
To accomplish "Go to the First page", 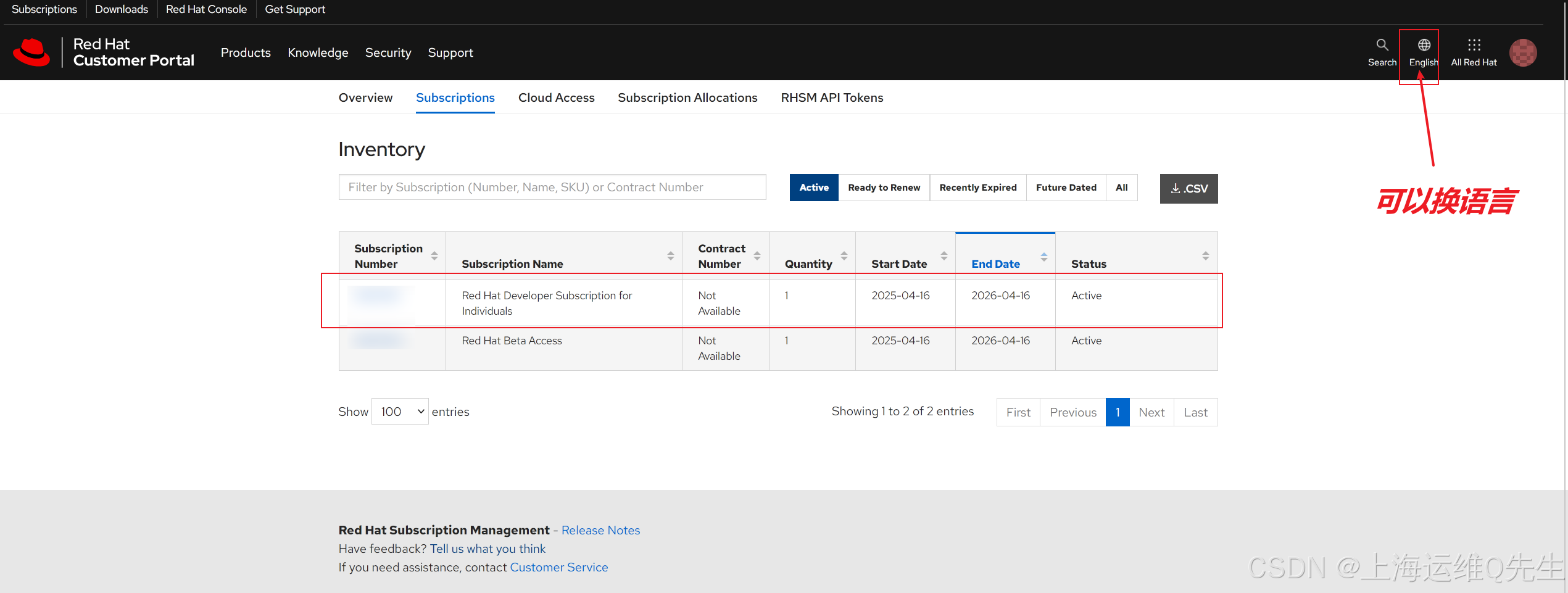I will [1018, 412].
